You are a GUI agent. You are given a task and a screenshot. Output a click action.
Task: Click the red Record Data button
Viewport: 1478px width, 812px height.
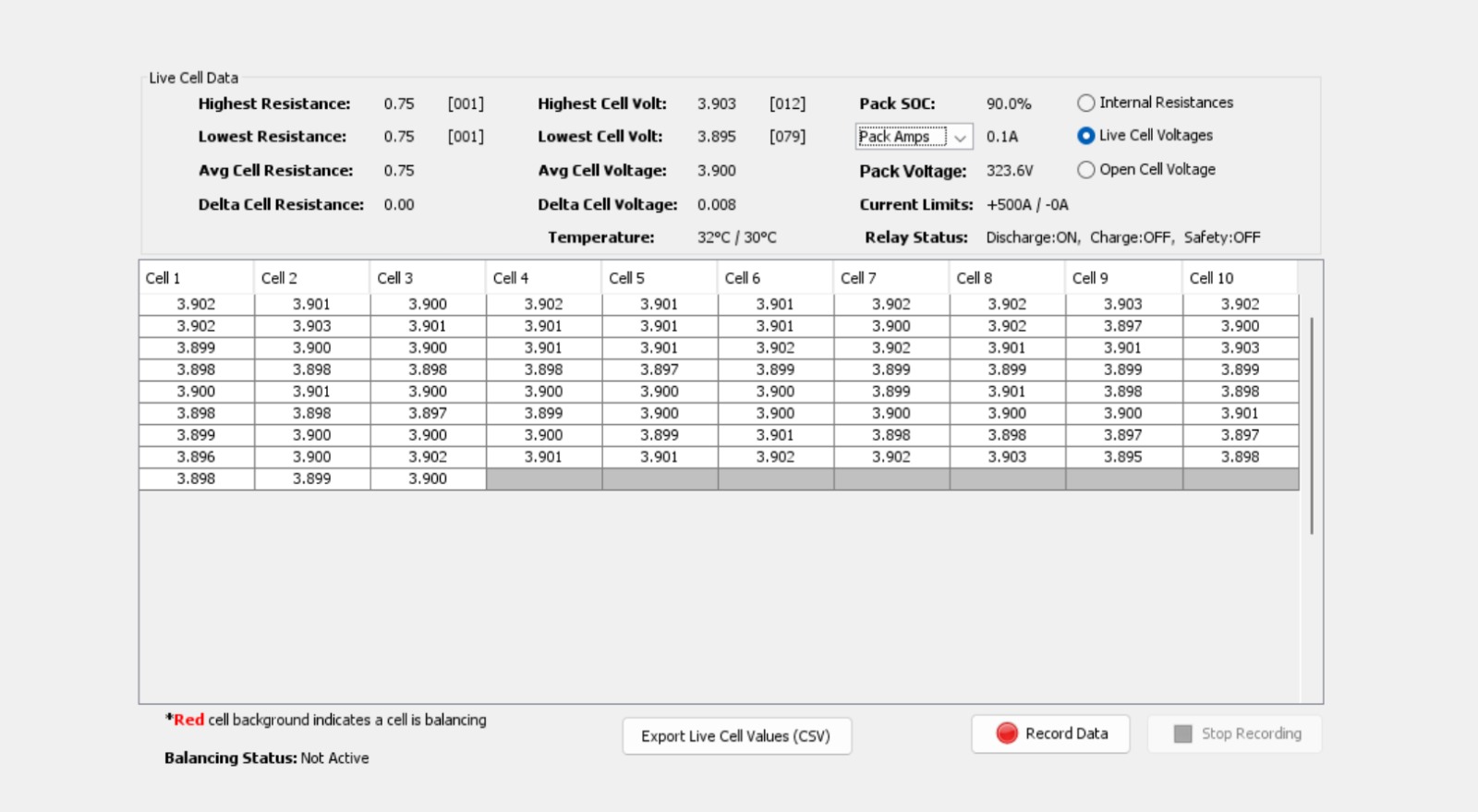point(1050,733)
